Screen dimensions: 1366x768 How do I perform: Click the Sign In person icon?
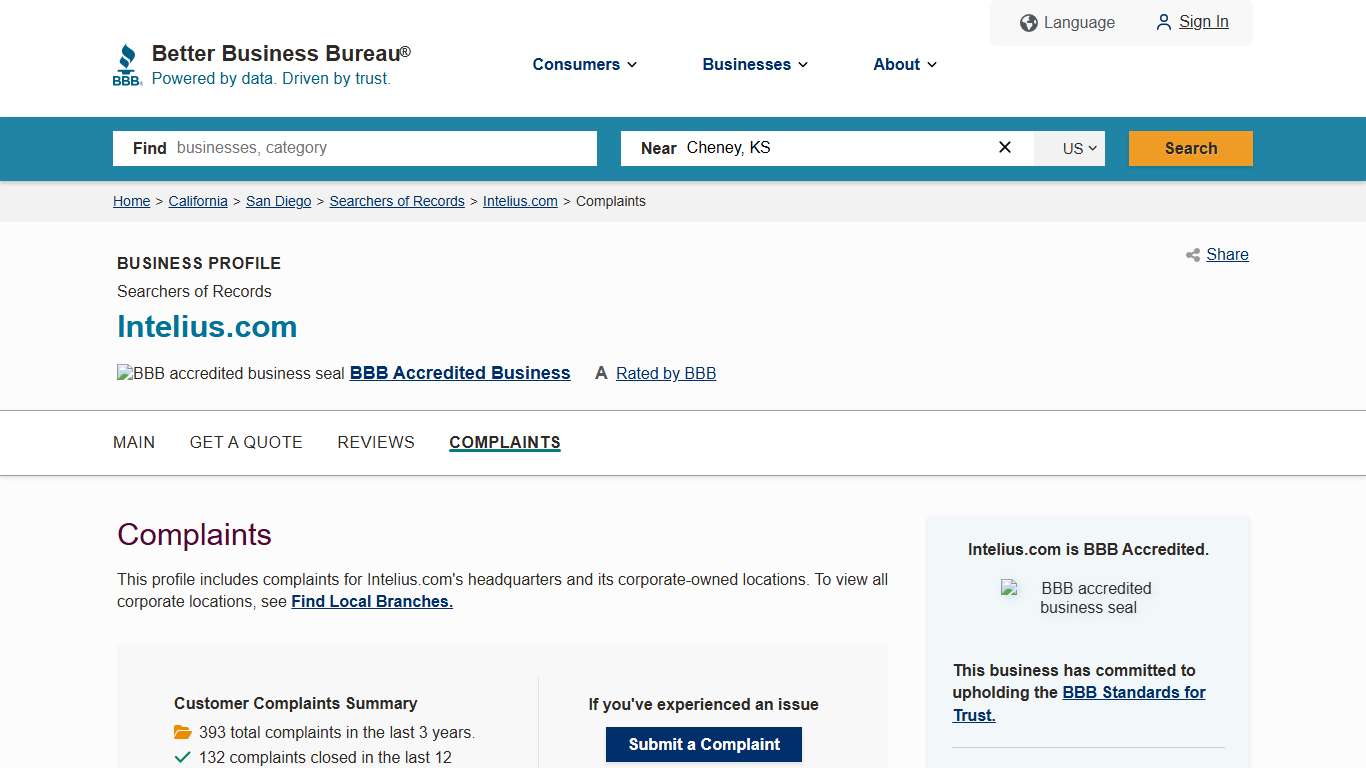click(x=1162, y=22)
